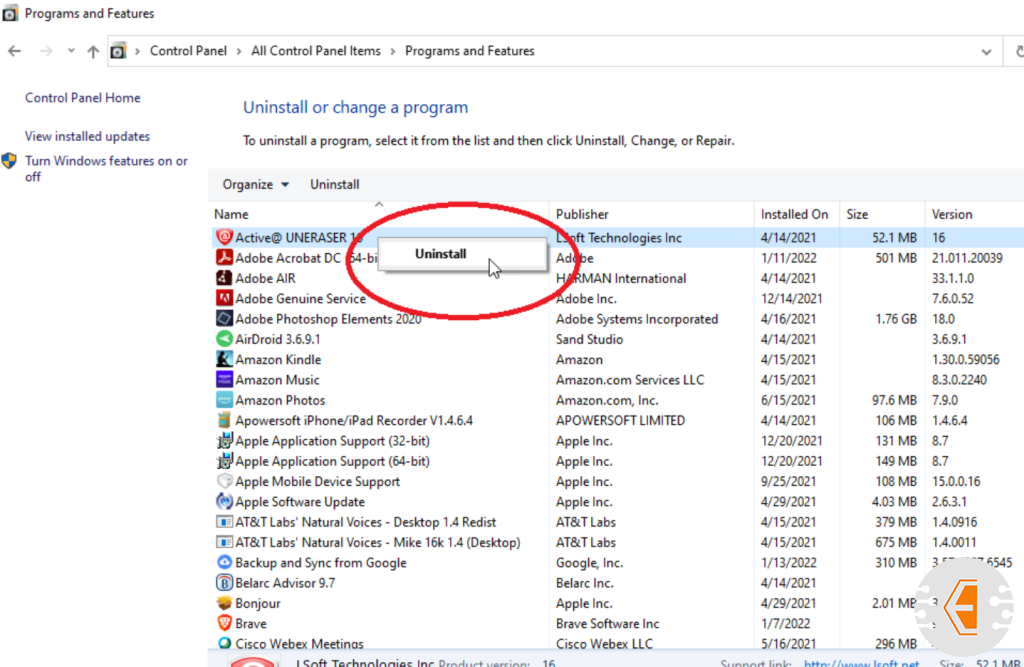Click the Adobe Photoshop Elements 2020 icon
1024x667 pixels.
(224, 319)
